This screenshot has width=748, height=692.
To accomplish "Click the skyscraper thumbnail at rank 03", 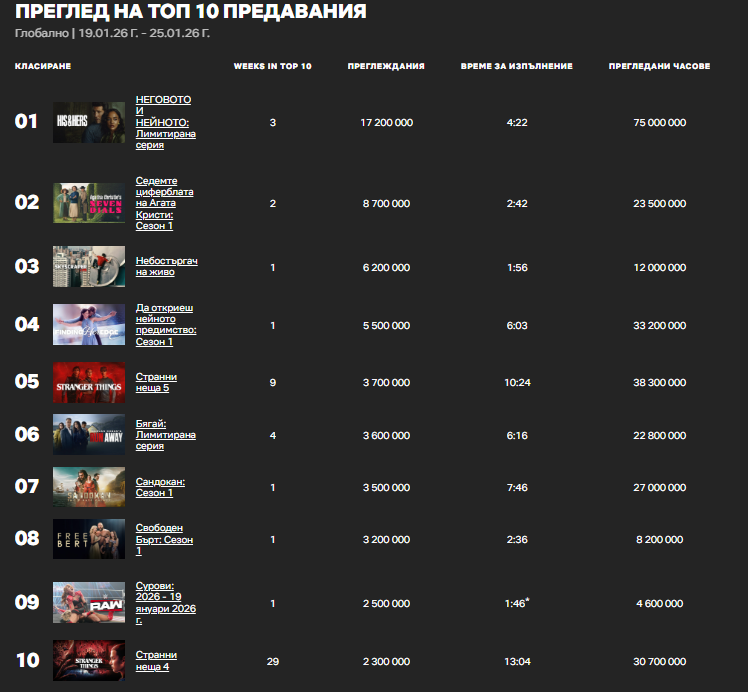I will 89,267.
